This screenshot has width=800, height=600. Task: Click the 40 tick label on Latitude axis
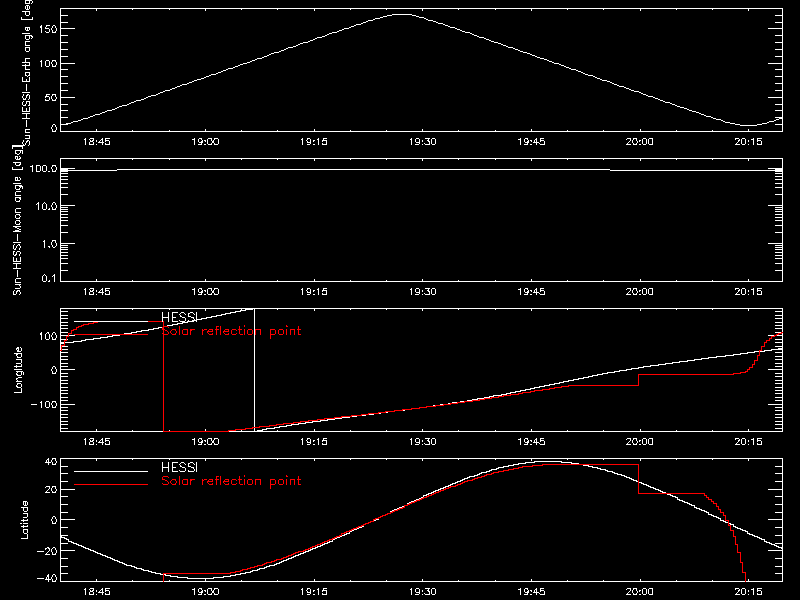[52, 462]
